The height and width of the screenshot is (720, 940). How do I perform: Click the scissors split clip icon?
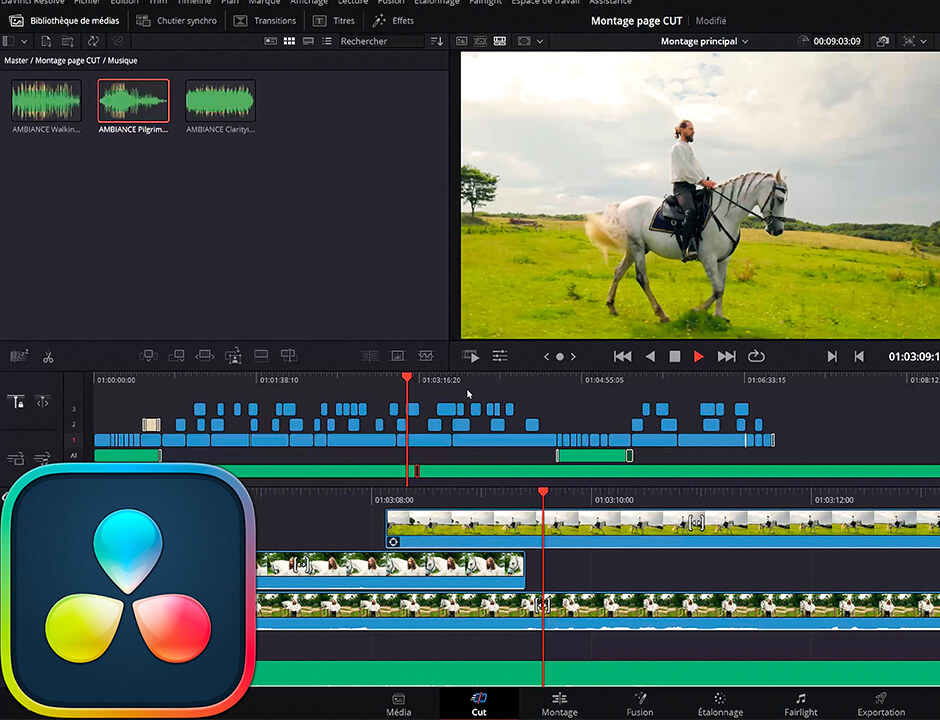click(x=47, y=356)
